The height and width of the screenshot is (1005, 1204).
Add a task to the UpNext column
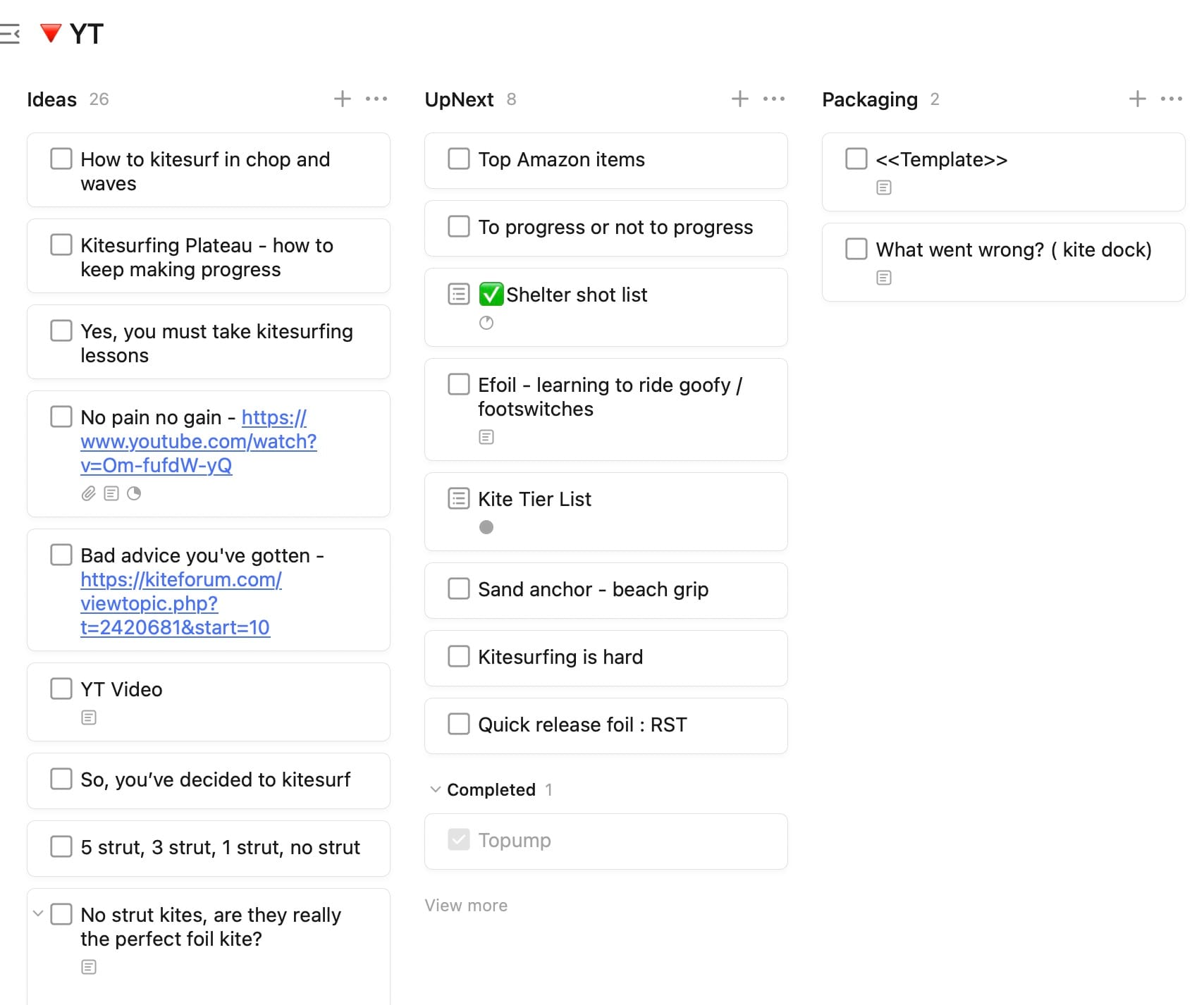739,99
